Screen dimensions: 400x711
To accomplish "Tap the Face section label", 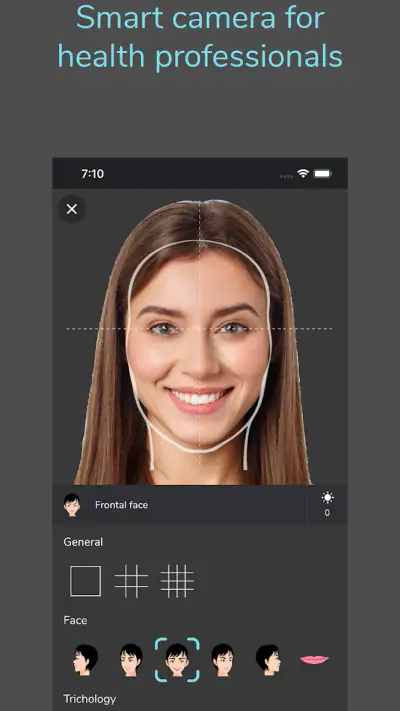I will tap(75, 620).
